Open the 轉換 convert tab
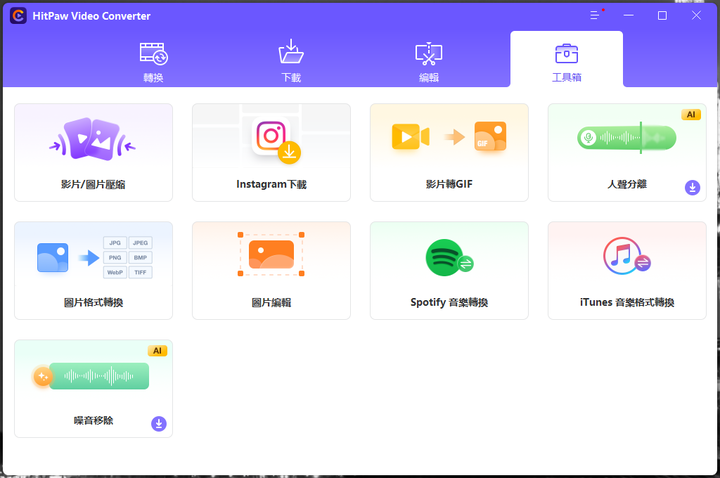720x478 pixels. [153, 62]
